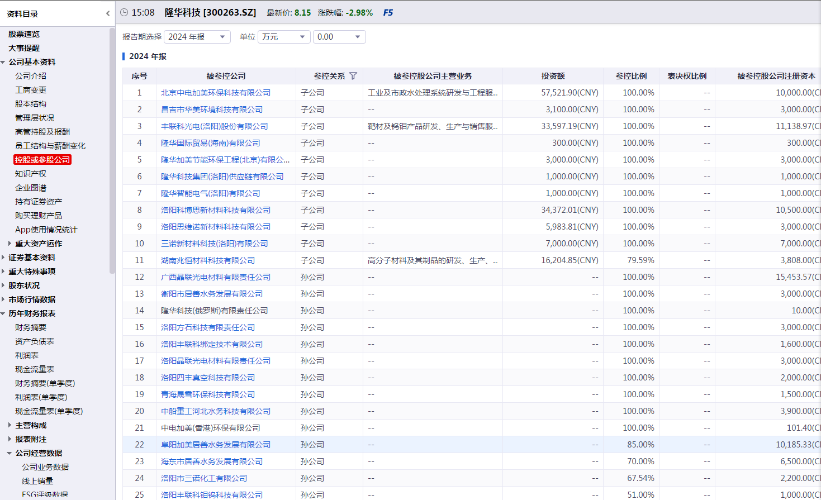Viewport: 821px width, 500px height.
Task: Click the clock icon beside 15:08
Action: point(124,13)
